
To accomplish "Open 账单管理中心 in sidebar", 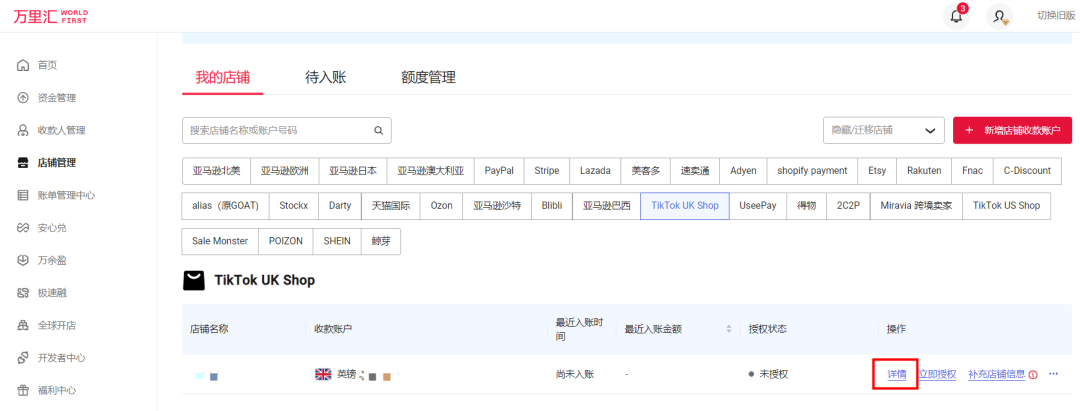I will tap(66, 196).
